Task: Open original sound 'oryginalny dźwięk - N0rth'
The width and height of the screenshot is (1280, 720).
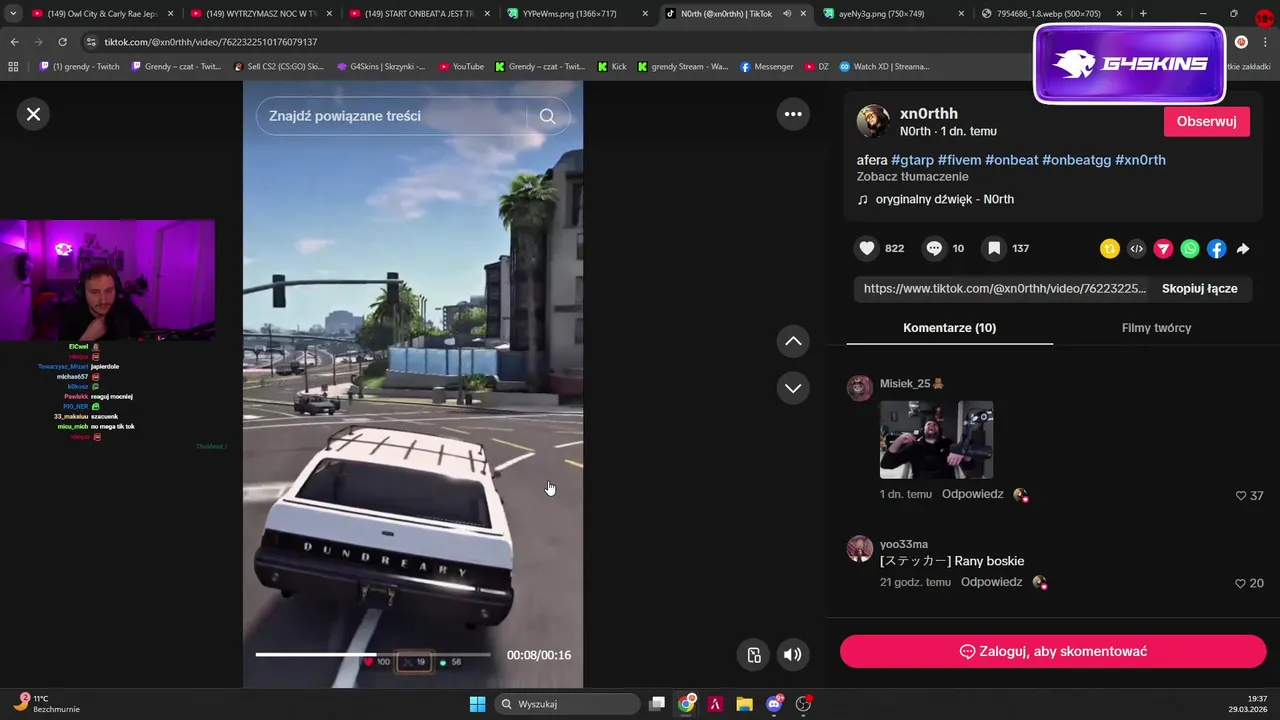Action: point(944,199)
